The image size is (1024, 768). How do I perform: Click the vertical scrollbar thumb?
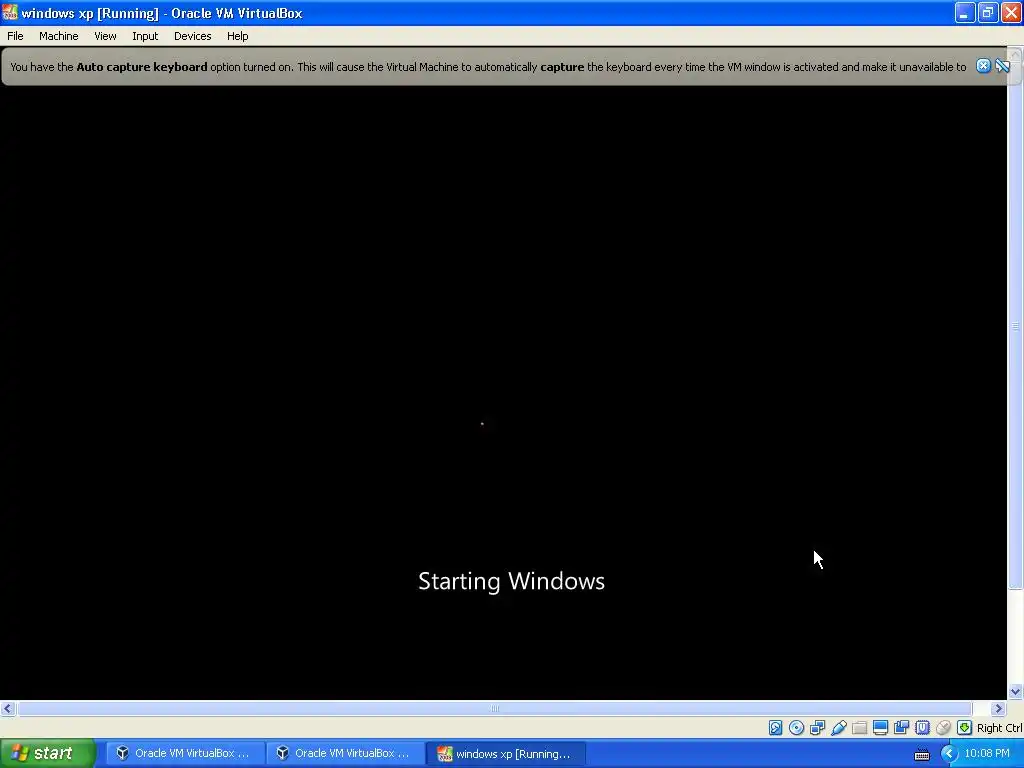(x=1016, y=326)
